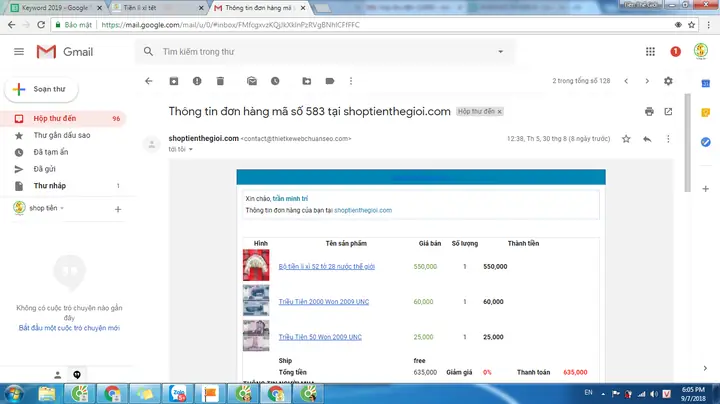Open Calendar side panel icon

pos(706,84)
